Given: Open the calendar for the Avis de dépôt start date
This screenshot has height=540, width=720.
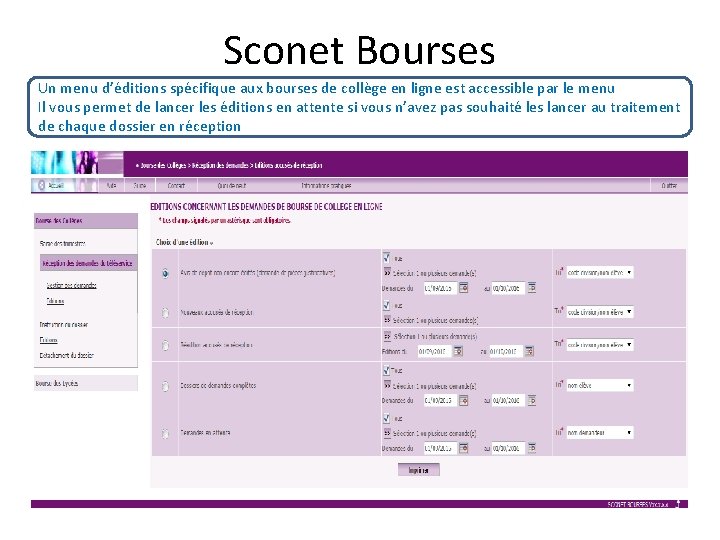Looking at the screenshot, I should [464, 288].
